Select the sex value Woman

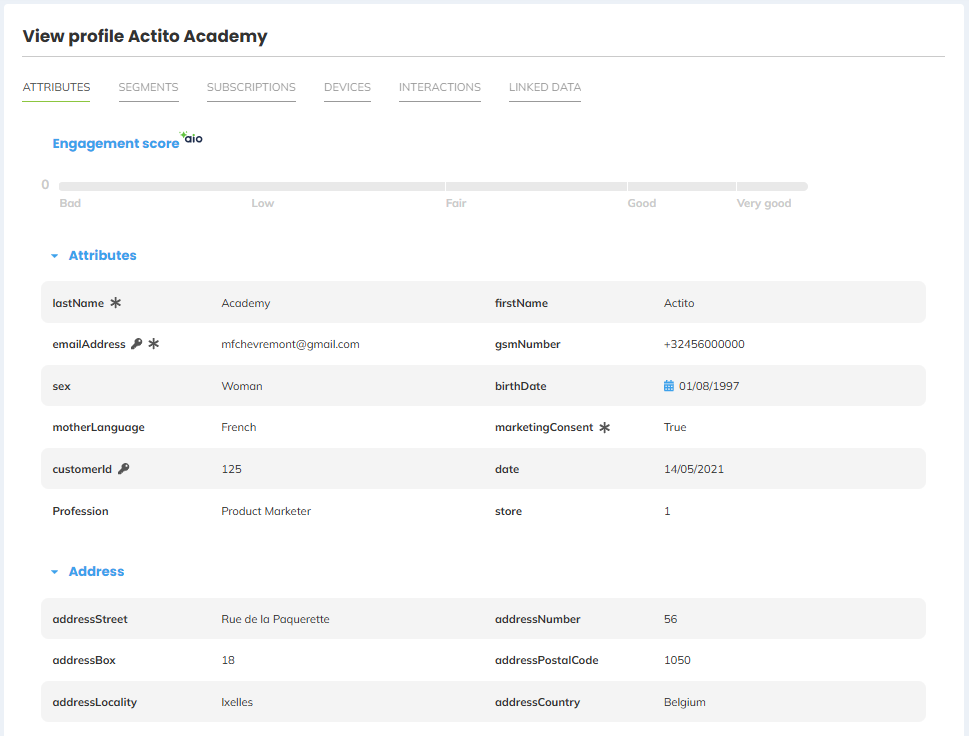pos(242,386)
